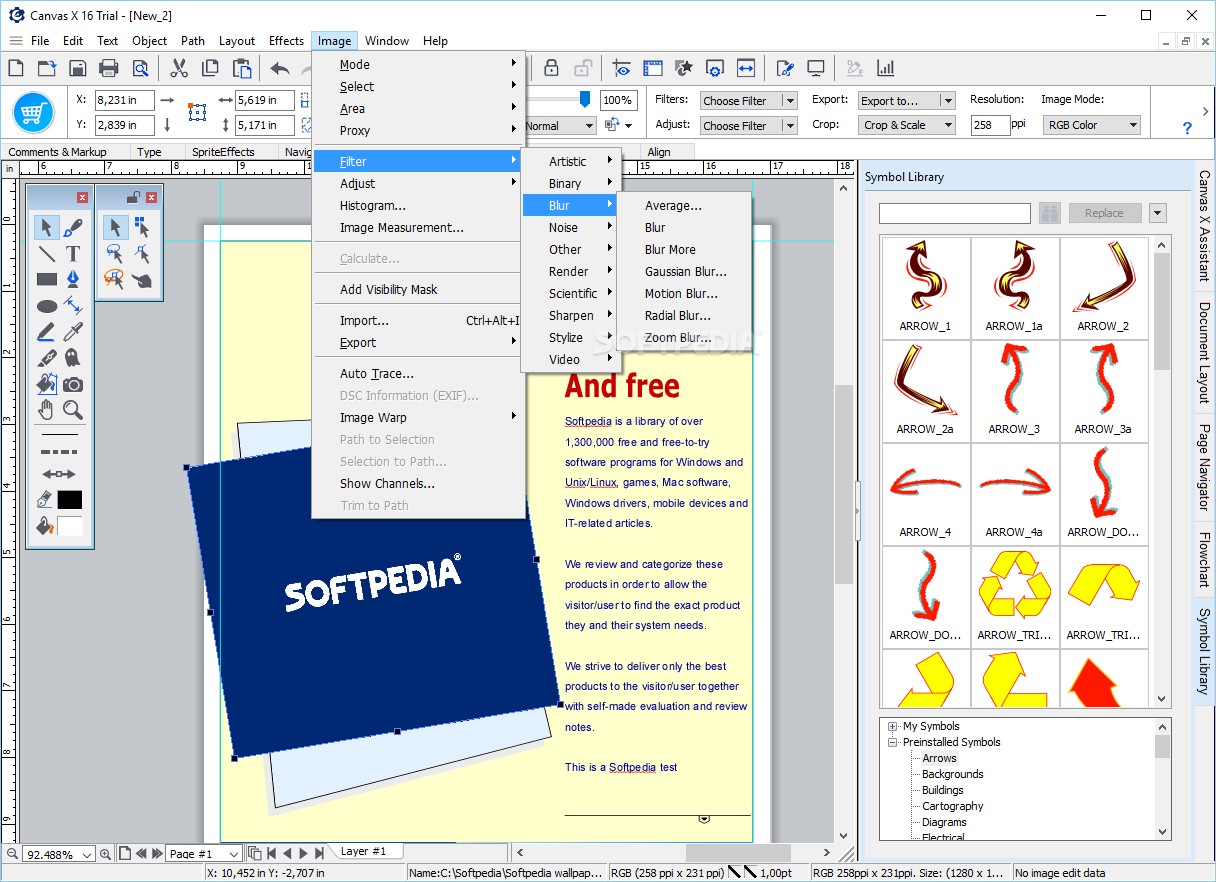Select the Rectangle tool in the toolbox
Screen dimensions: 1216x882
click(x=47, y=279)
